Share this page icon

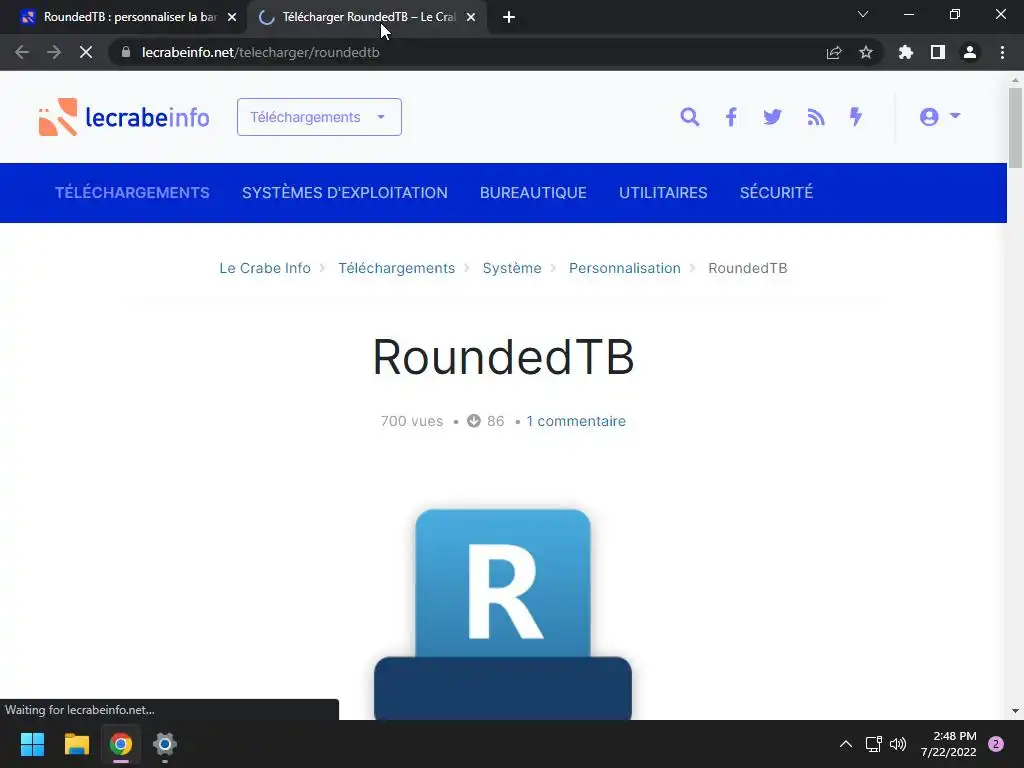(834, 52)
